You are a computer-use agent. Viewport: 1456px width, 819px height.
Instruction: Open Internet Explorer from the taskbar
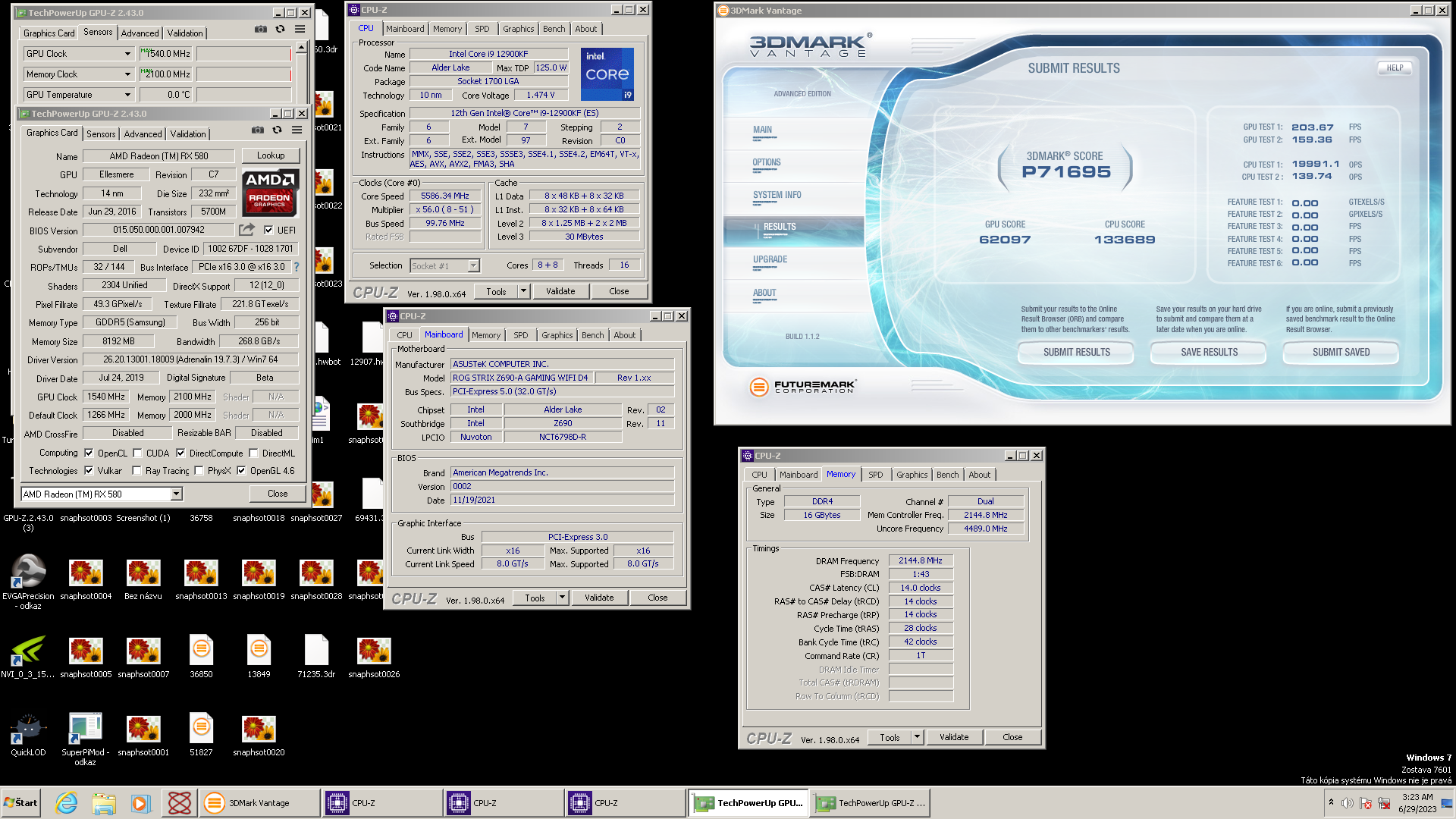point(67,802)
